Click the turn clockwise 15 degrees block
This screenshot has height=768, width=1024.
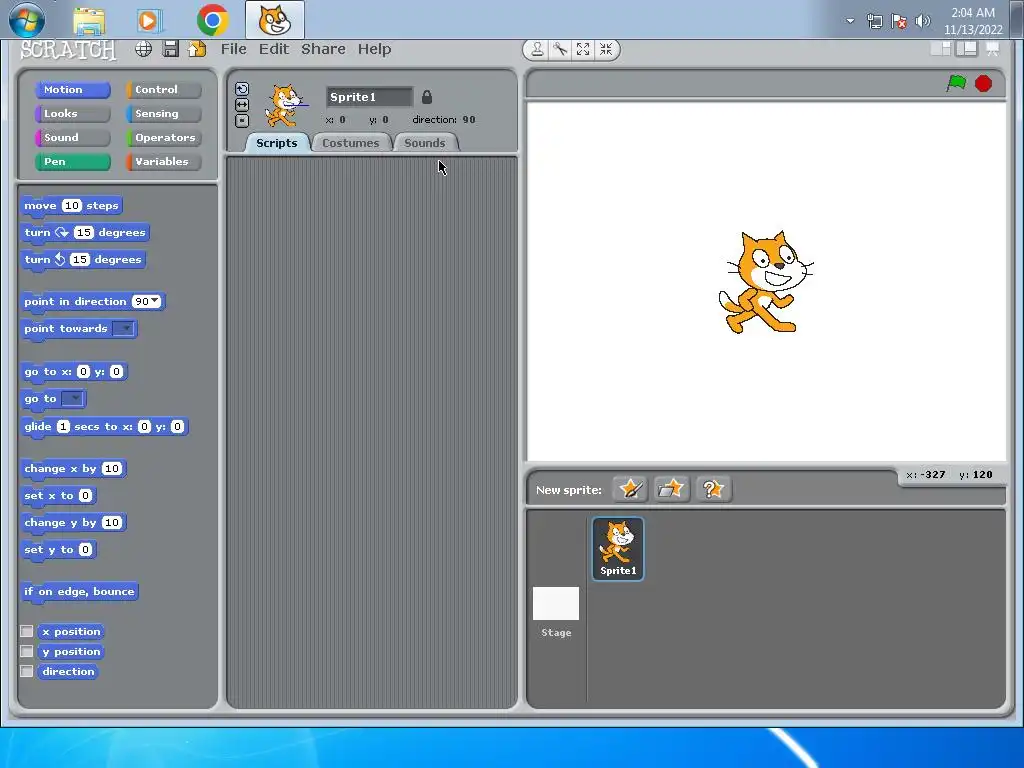(85, 232)
